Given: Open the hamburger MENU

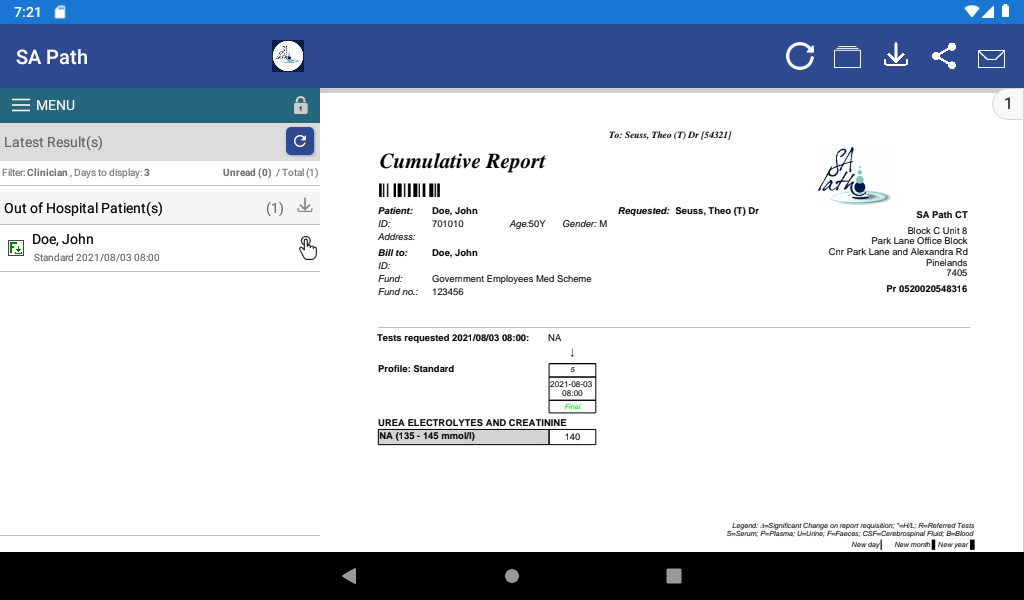Looking at the screenshot, I should coord(43,105).
